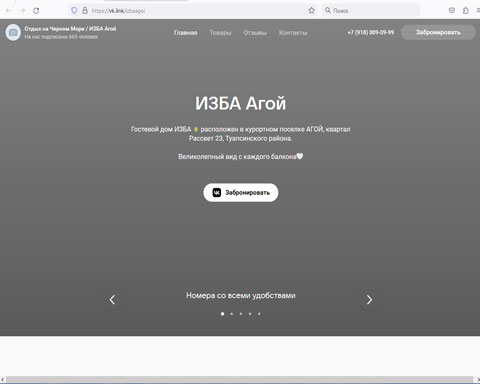Click the ИЗБА Агой heading

pyautogui.click(x=240, y=103)
